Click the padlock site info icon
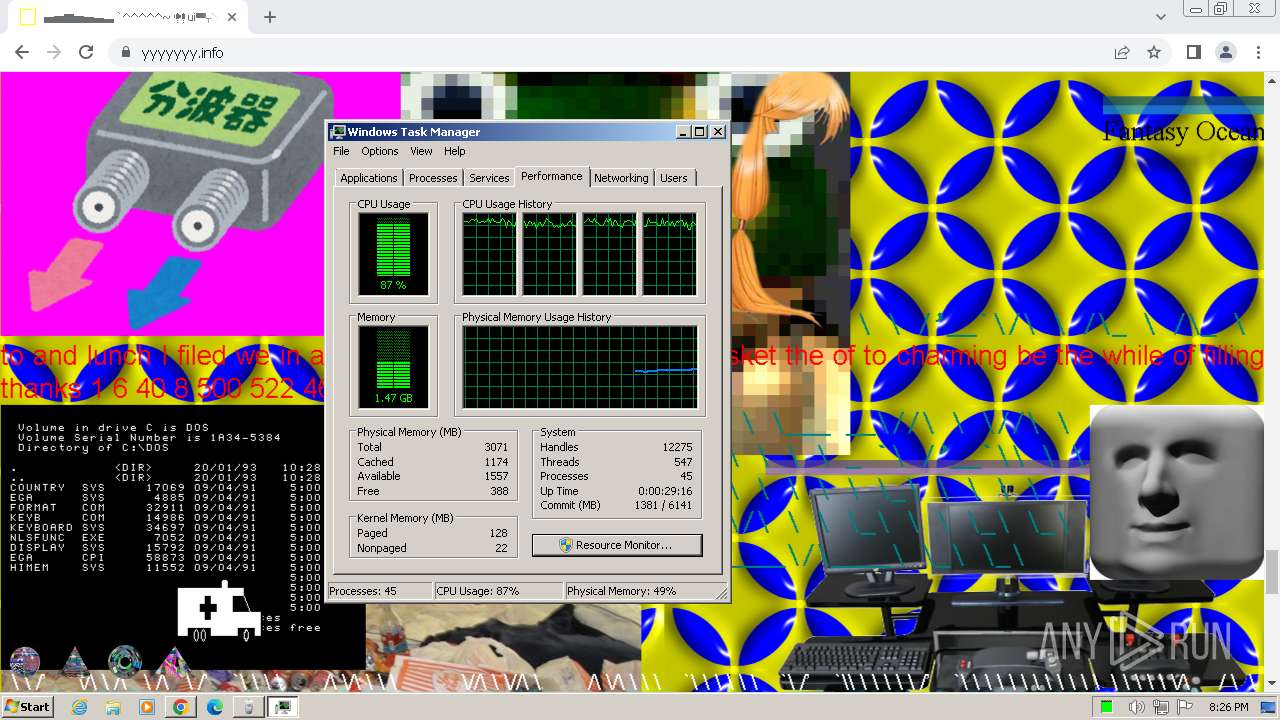 point(125,52)
